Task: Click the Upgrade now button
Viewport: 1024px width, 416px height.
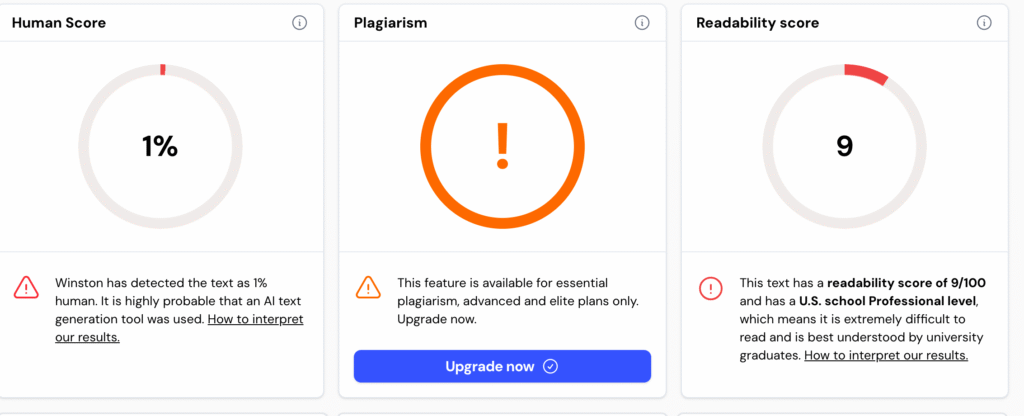Action: [502, 366]
